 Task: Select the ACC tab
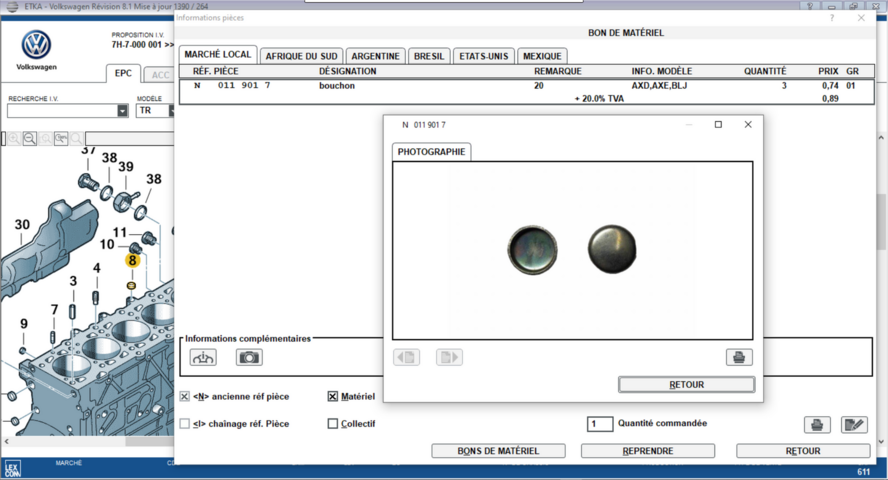[x=160, y=75]
